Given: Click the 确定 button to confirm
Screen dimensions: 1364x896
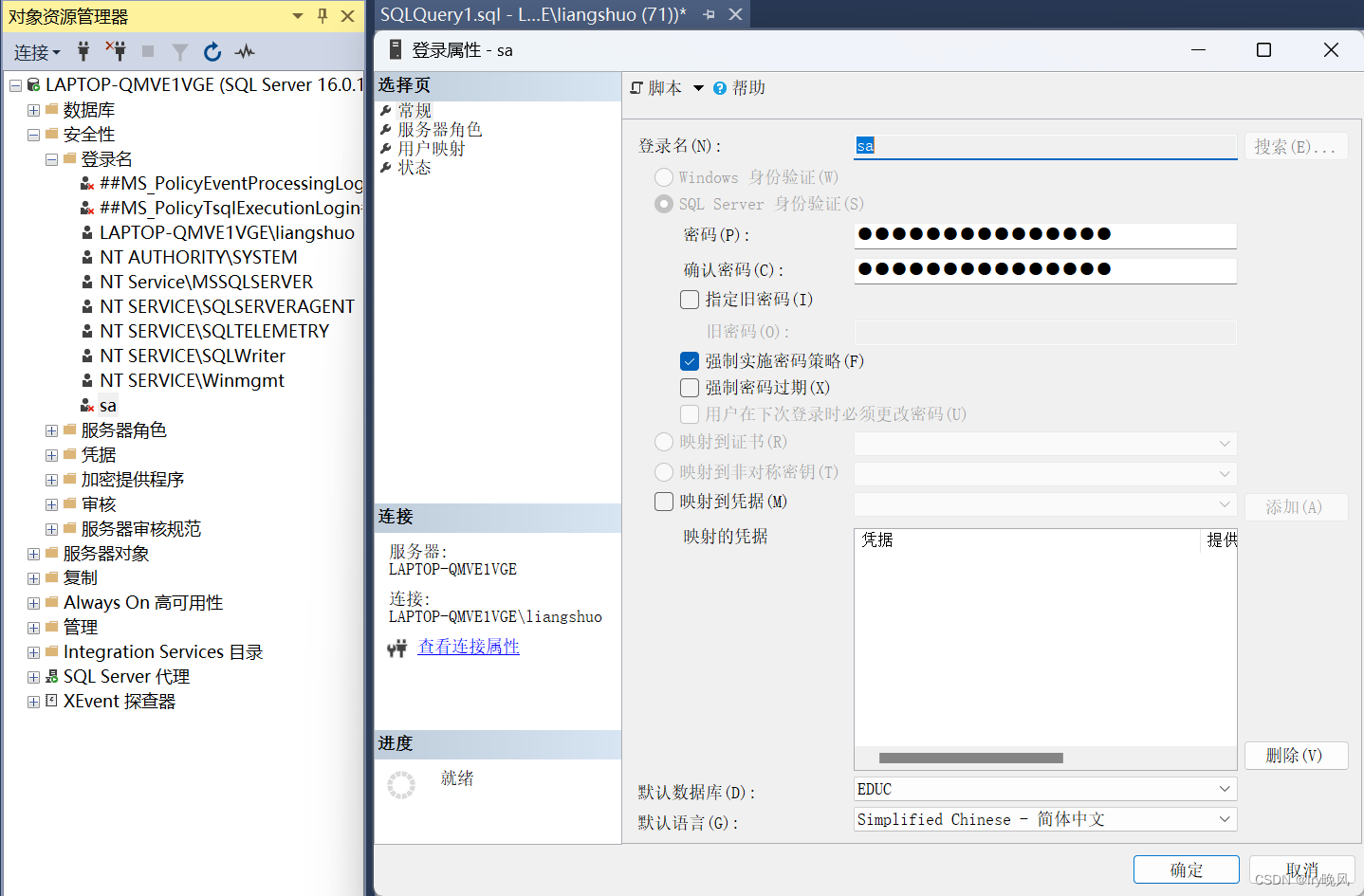Looking at the screenshot, I should [1186, 869].
